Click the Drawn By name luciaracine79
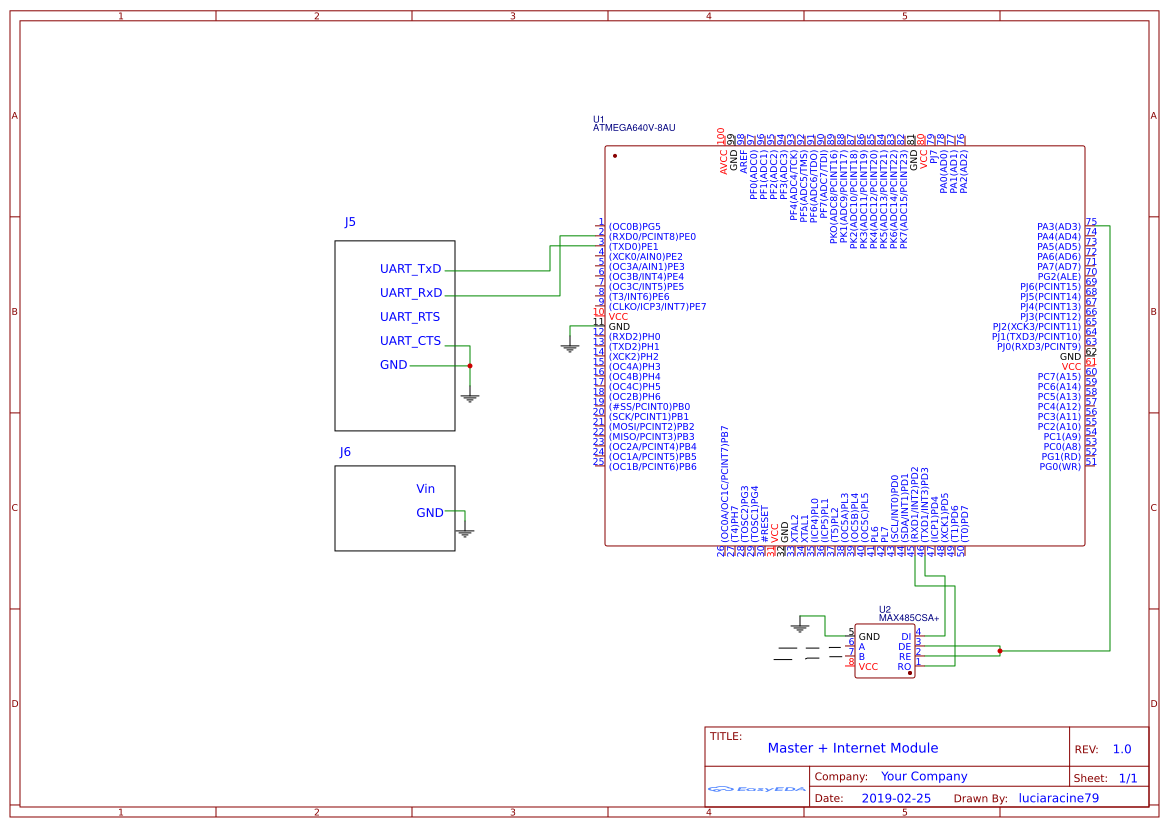The height and width of the screenshot is (827, 1169). pos(1060,797)
